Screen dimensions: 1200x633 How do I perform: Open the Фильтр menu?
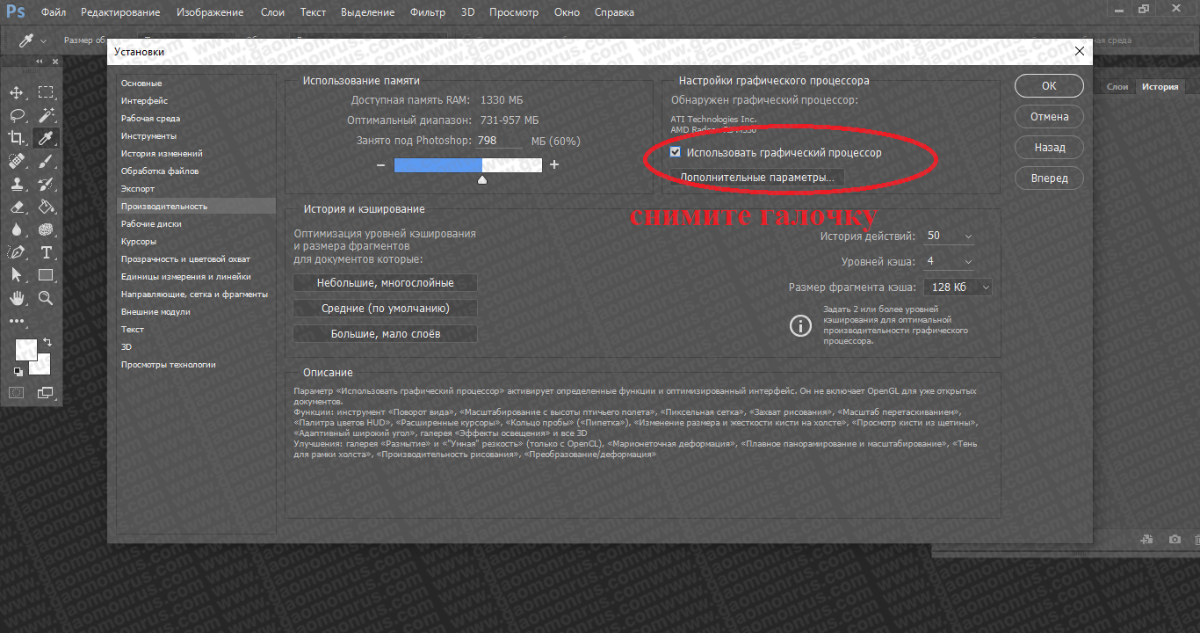(x=427, y=13)
